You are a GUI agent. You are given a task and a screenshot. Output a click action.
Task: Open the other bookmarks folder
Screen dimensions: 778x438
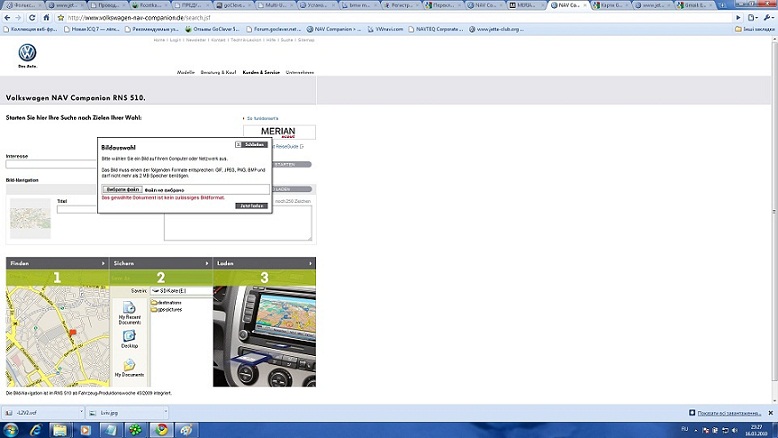pos(754,29)
